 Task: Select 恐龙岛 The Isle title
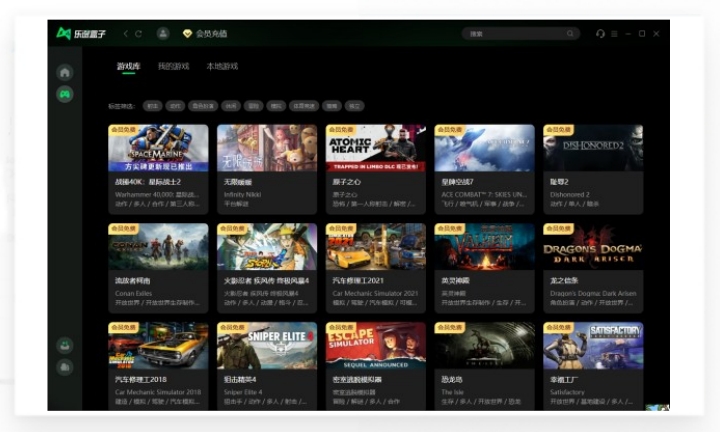click(x=452, y=380)
